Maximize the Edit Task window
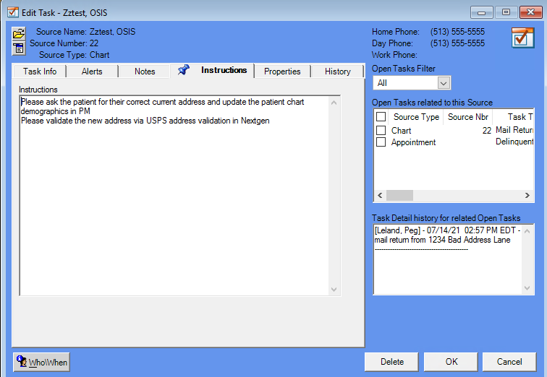 (506, 13)
